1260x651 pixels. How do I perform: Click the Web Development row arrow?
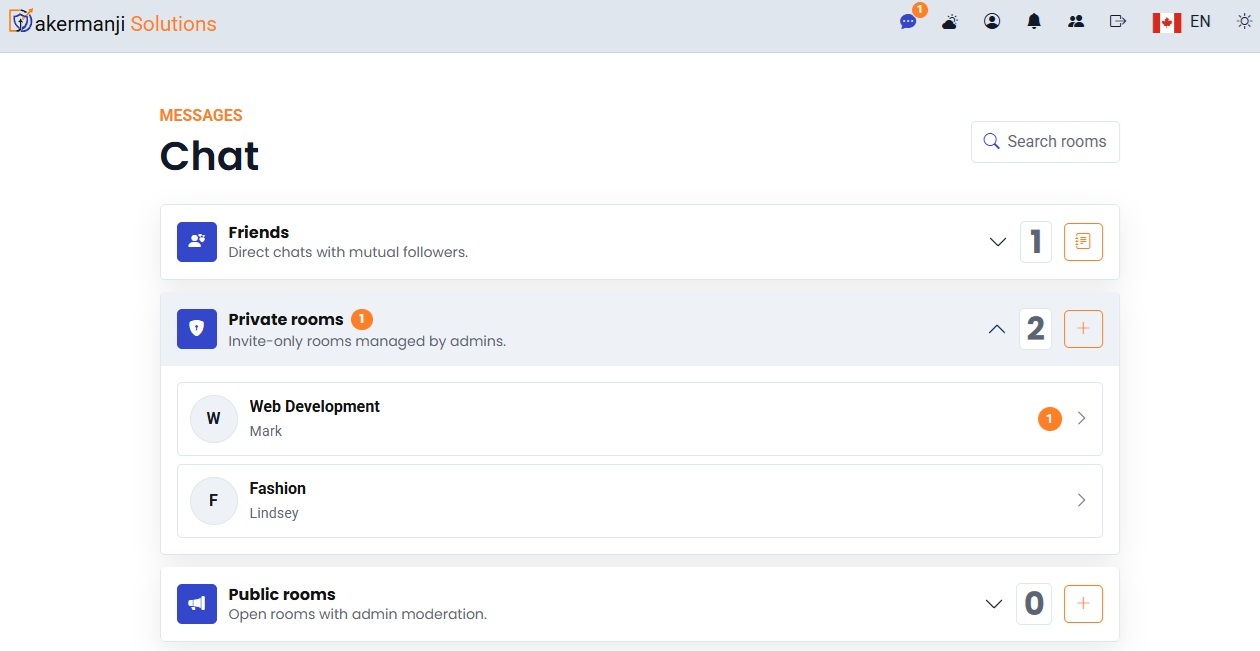(1081, 419)
